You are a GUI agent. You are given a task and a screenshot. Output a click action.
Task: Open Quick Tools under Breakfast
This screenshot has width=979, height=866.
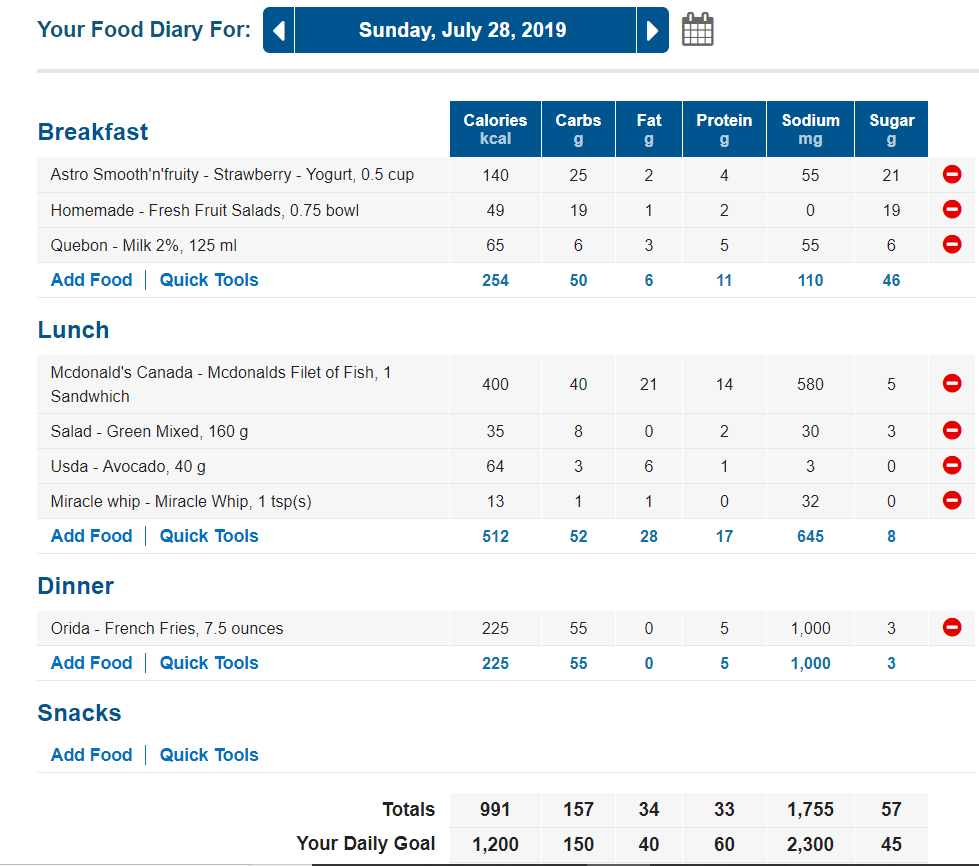pyautogui.click(x=209, y=280)
